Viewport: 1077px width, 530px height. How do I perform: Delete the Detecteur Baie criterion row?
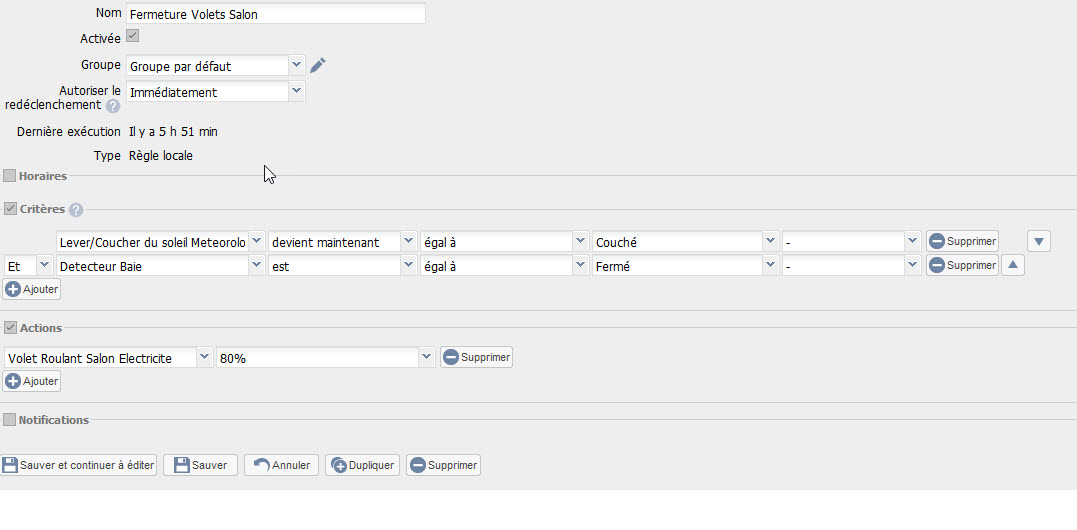tap(961, 265)
